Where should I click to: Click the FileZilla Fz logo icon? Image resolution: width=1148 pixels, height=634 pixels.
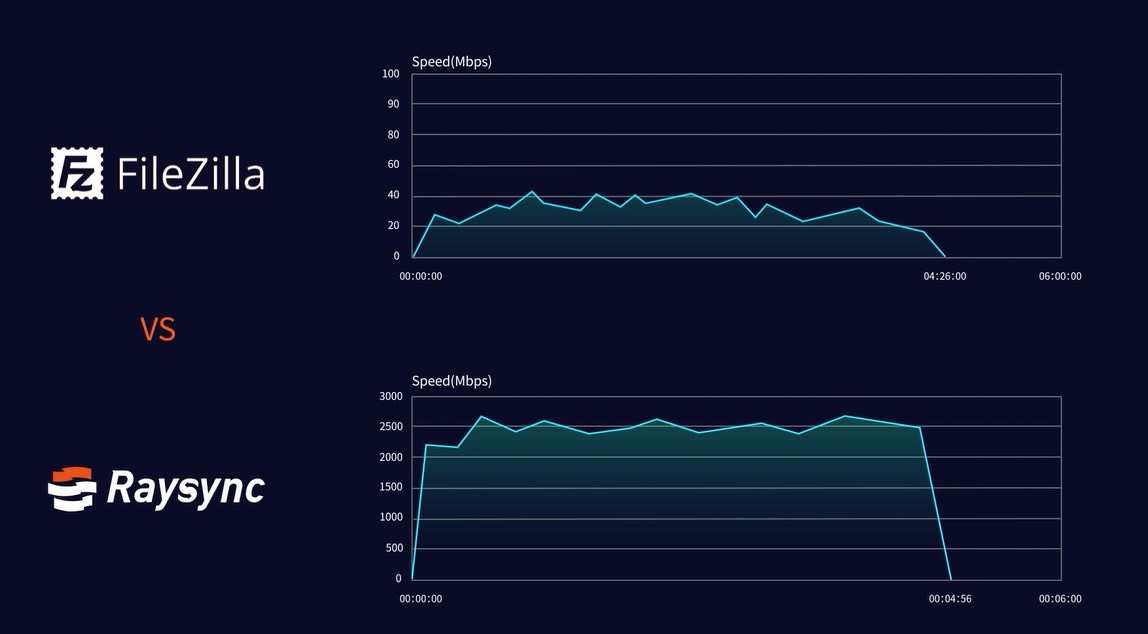[77, 173]
